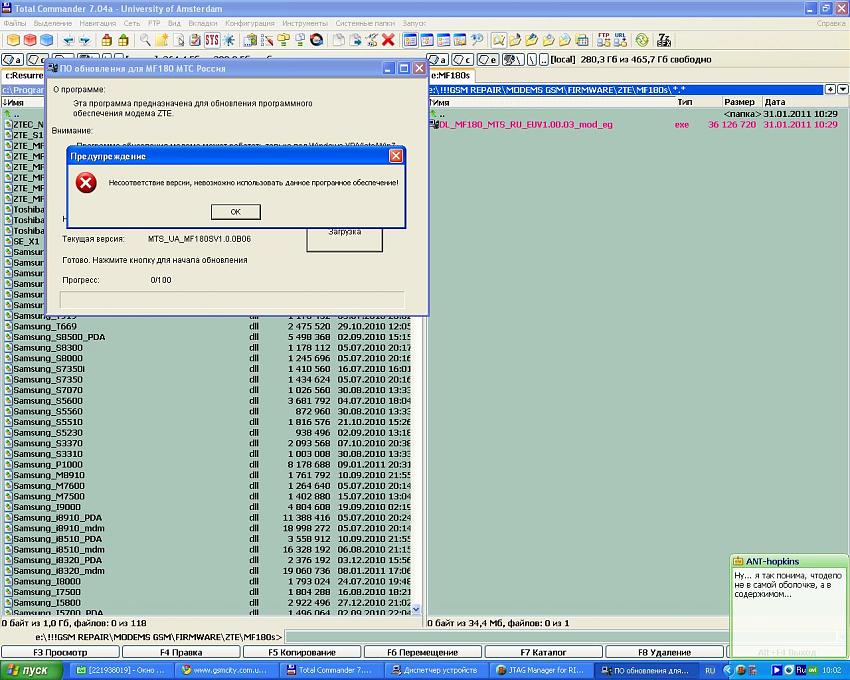The width and height of the screenshot is (850, 680).
Task: Open the Windows Пуск start button
Action: point(27,671)
